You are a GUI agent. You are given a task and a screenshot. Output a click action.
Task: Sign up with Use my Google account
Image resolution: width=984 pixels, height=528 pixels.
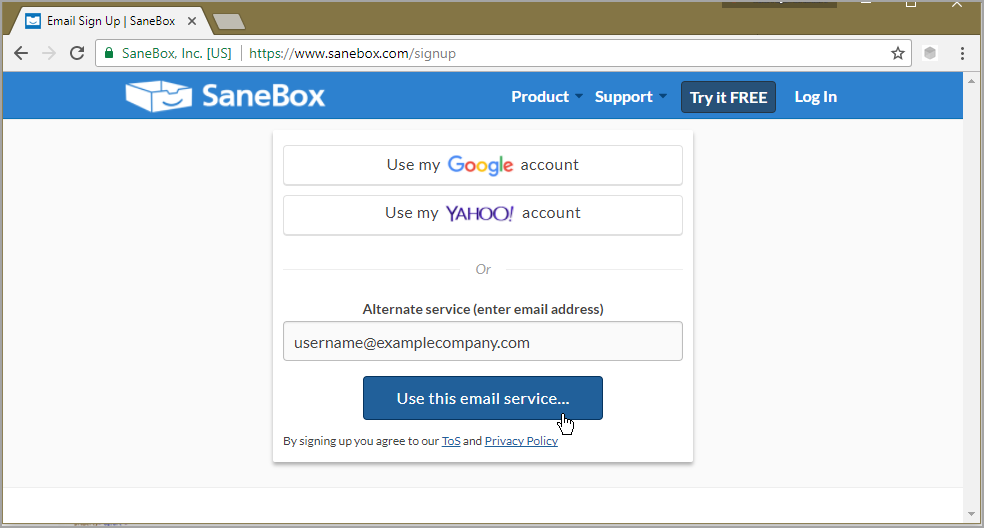[483, 165]
